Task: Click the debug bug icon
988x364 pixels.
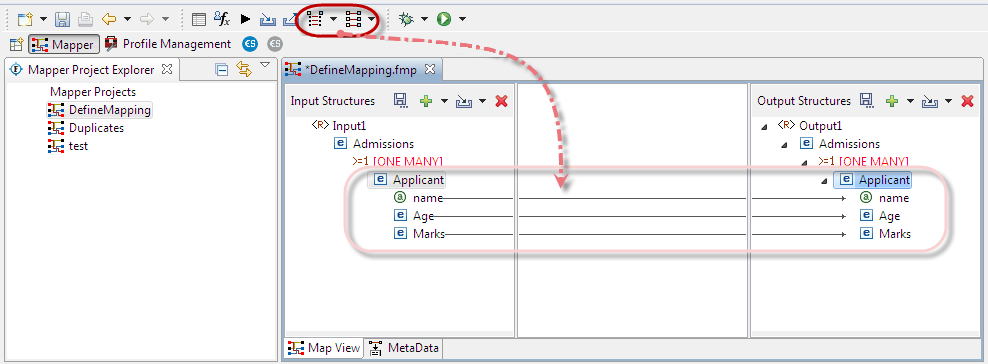Action: 406,20
